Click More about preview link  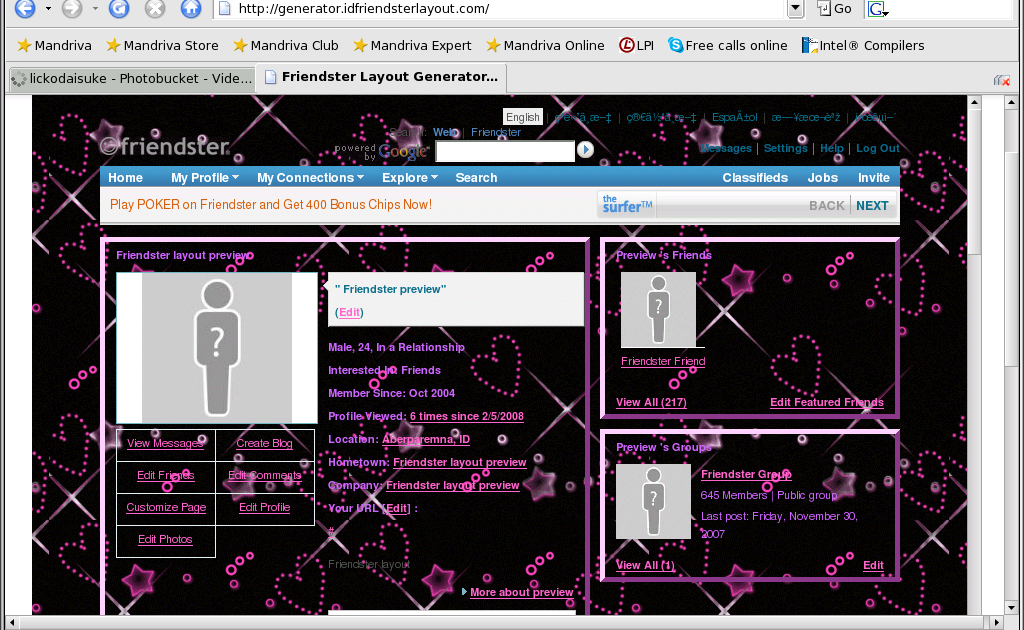522,592
